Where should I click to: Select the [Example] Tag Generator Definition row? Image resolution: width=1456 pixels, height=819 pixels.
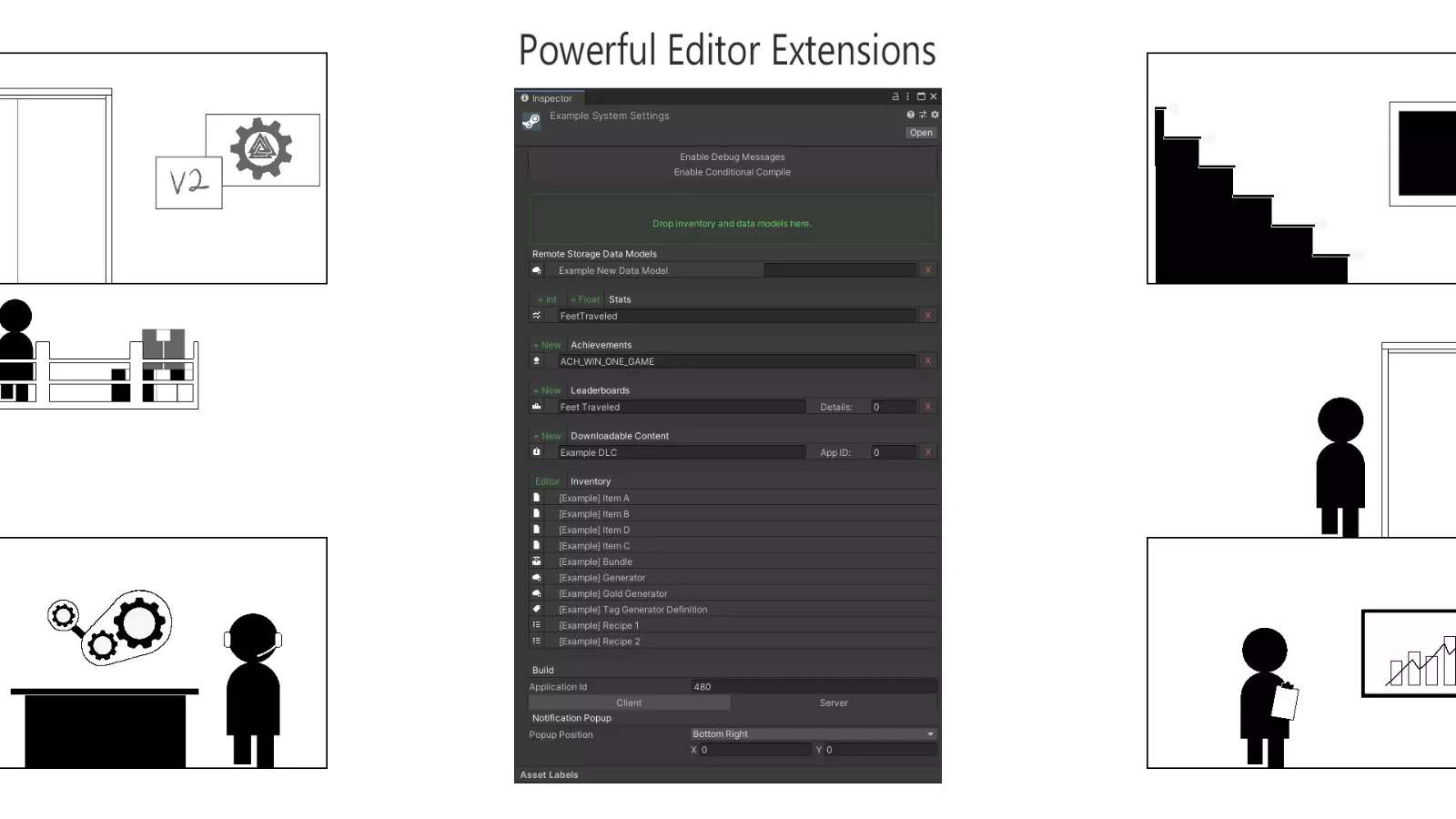tap(733, 610)
